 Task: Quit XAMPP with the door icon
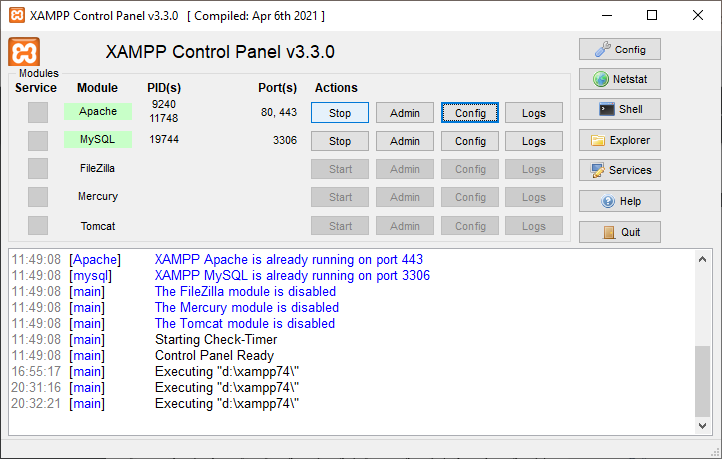(x=620, y=232)
